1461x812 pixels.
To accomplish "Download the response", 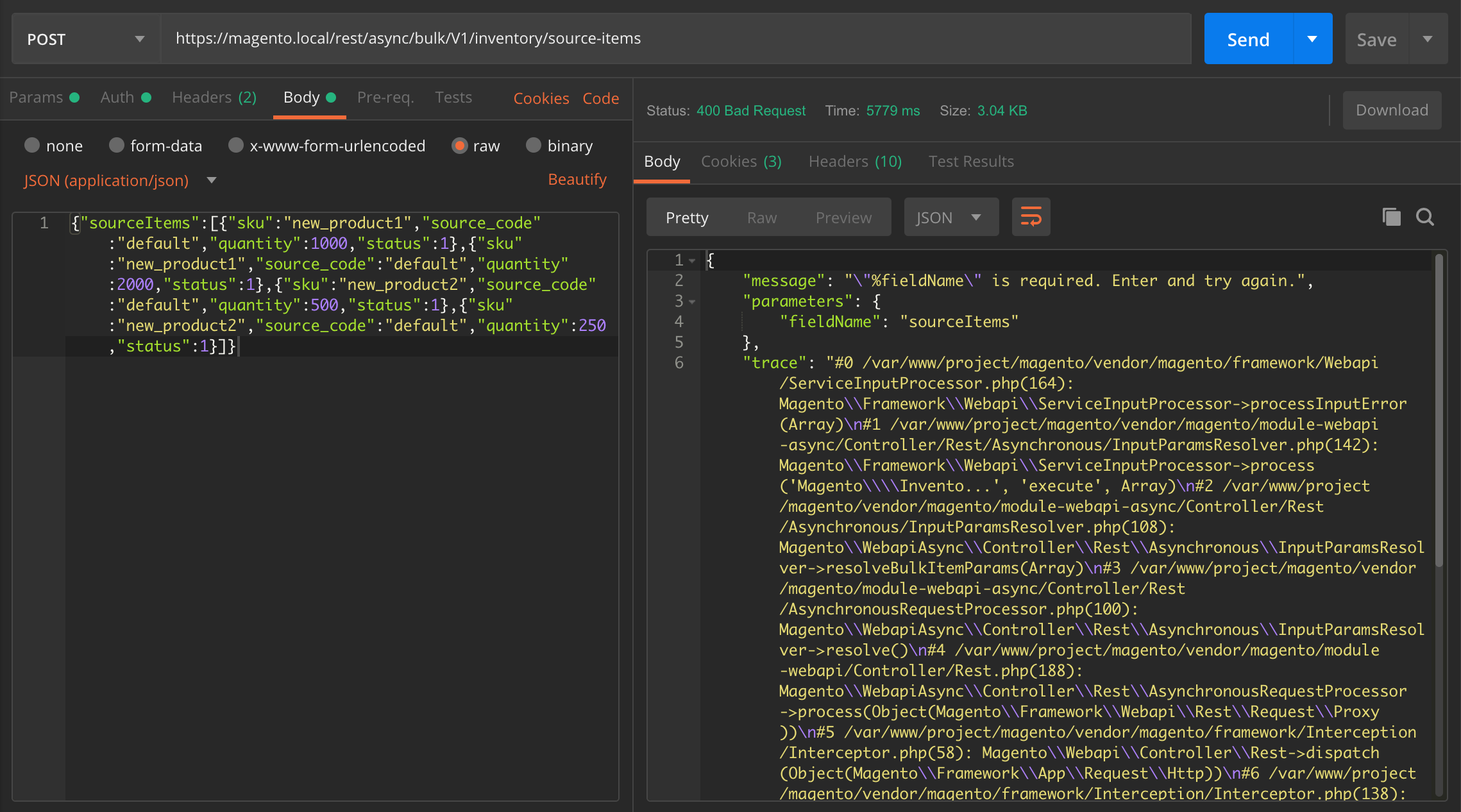I will point(1392,110).
